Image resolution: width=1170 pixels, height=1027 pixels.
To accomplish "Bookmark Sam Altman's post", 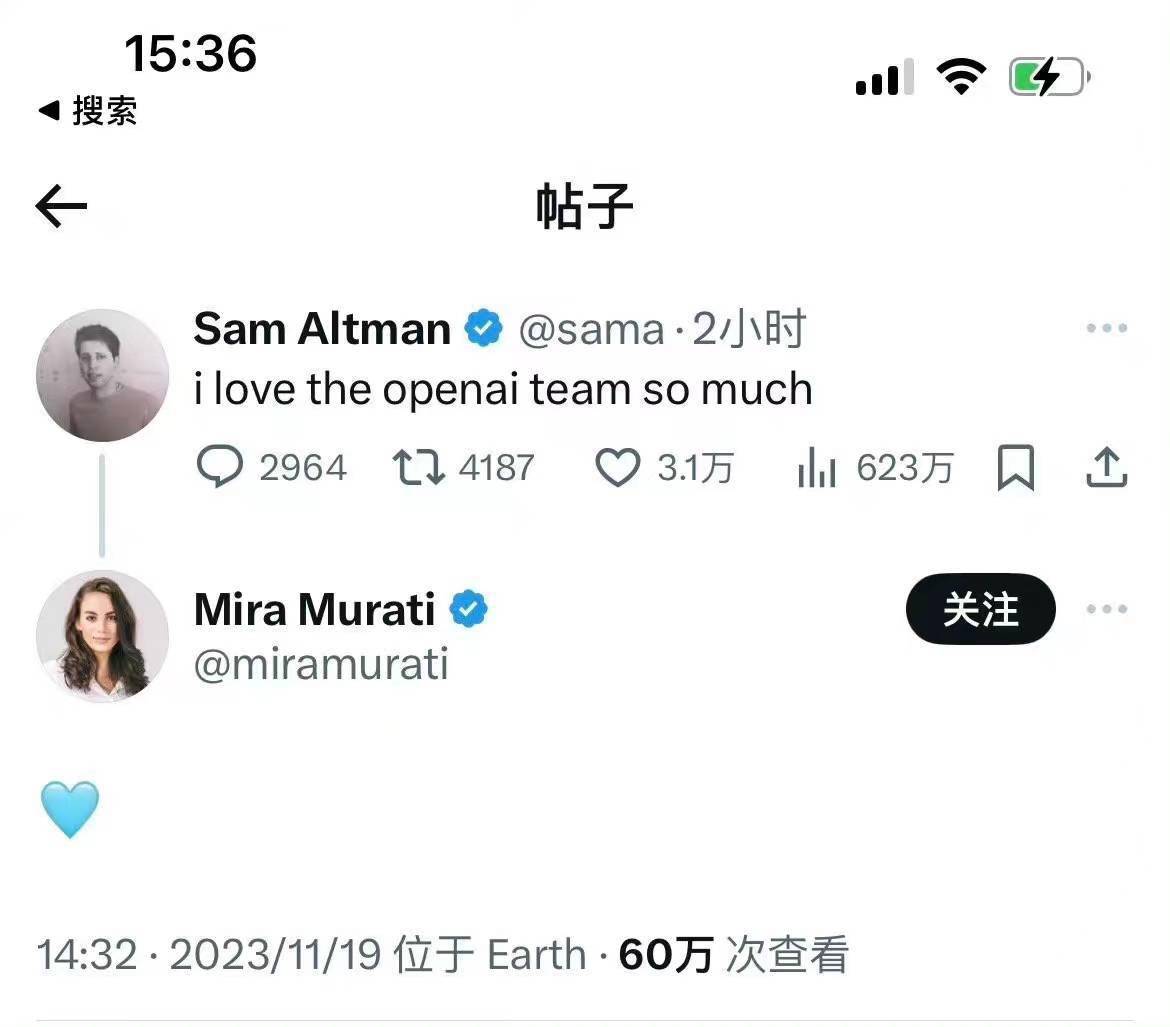I will pyautogui.click(x=1016, y=467).
